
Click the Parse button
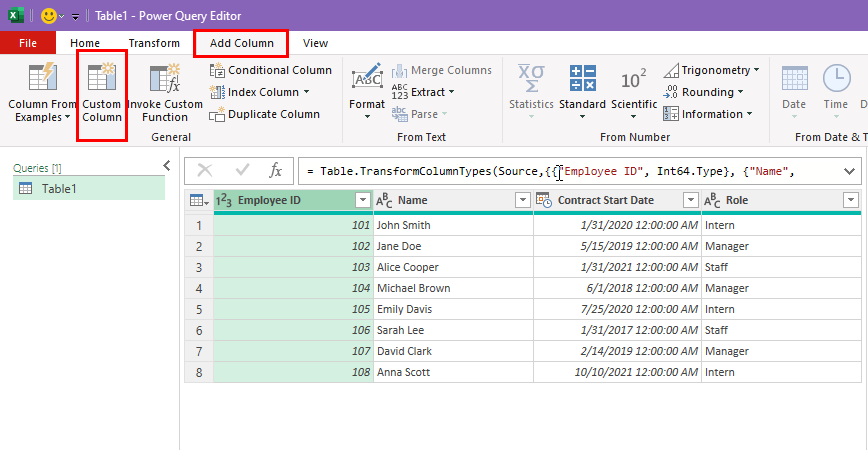coord(419,114)
